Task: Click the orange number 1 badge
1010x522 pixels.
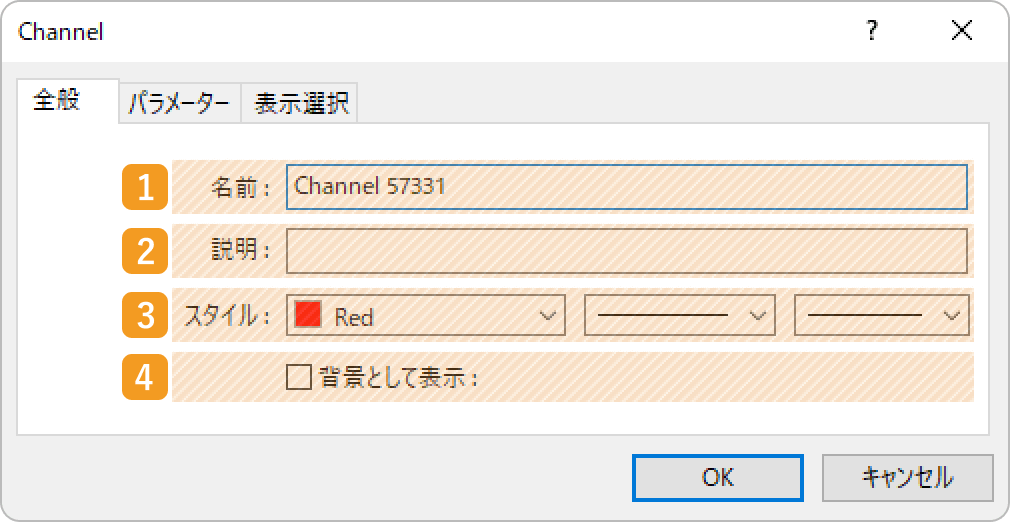Action: pyautogui.click(x=145, y=188)
